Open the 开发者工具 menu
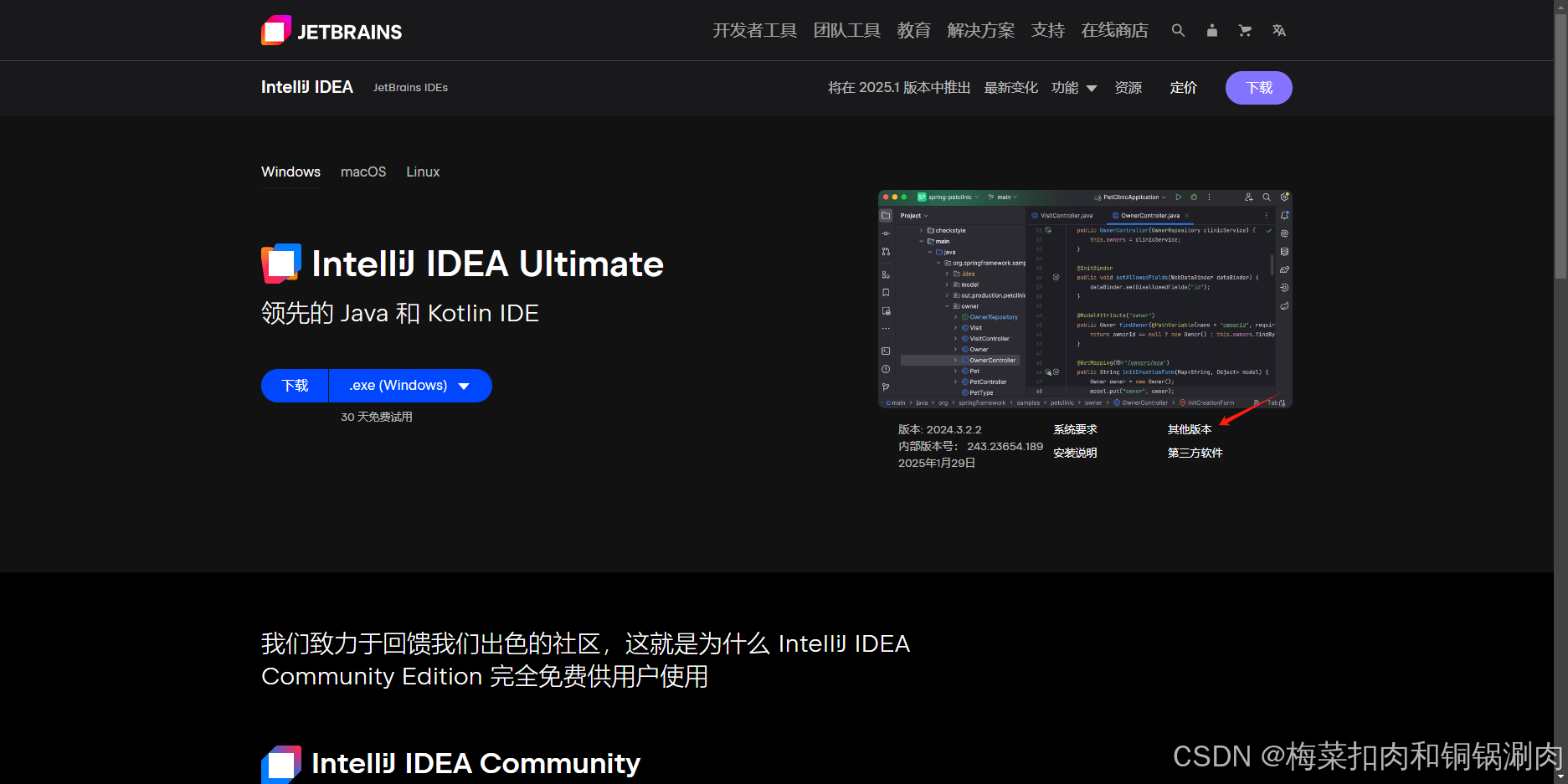 754,30
